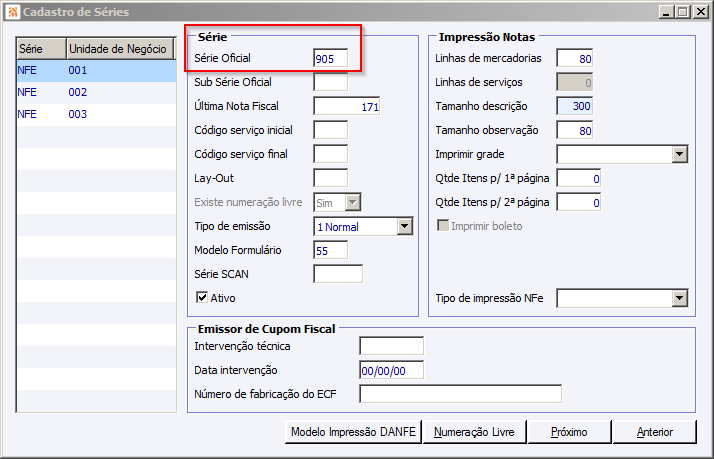This screenshot has width=714, height=459.
Task: Focus the Série Oficial input field
Action: [x=330, y=58]
